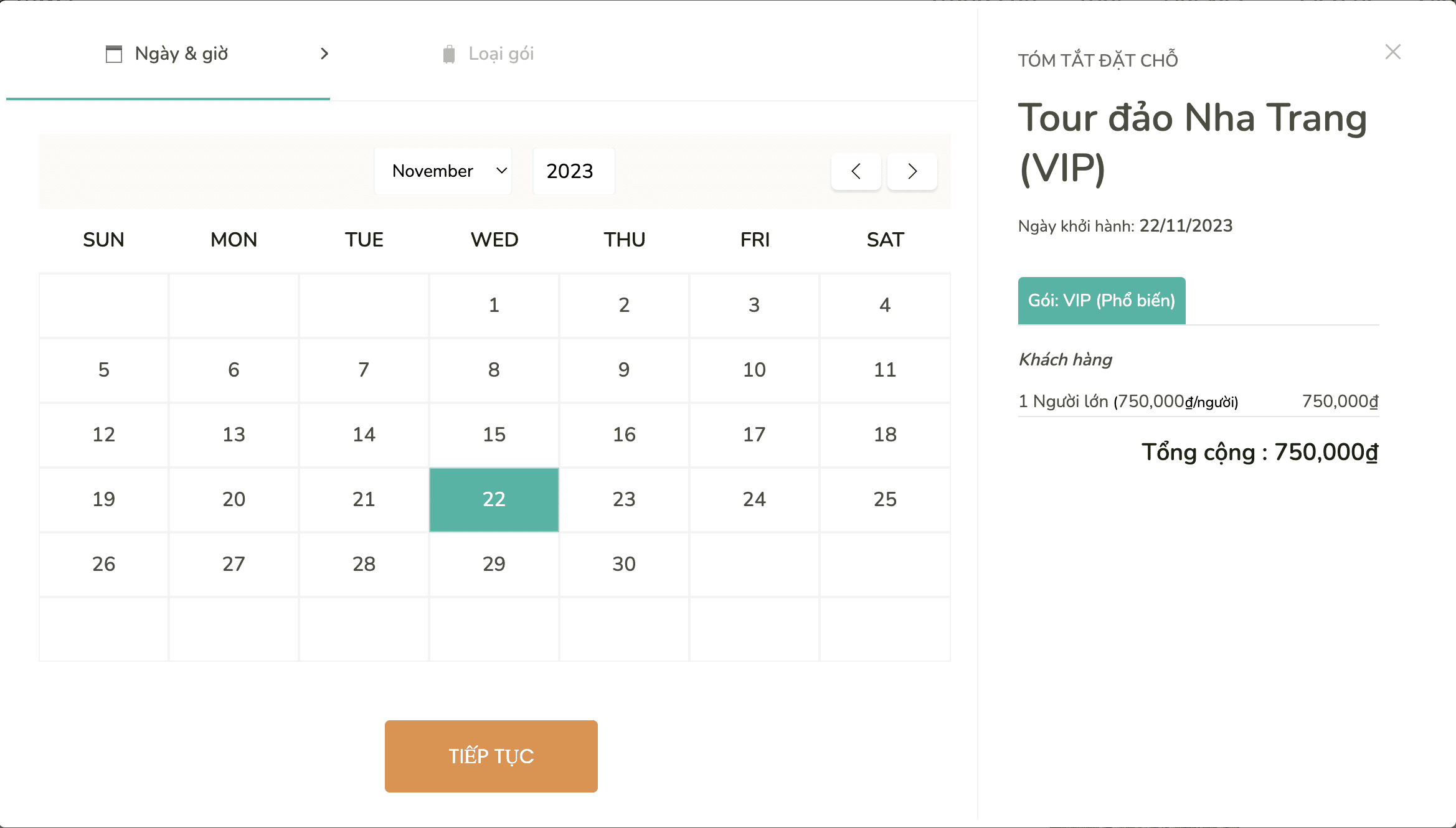Switch to the Loại gói tab
1456x828 pixels.
[501, 54]
